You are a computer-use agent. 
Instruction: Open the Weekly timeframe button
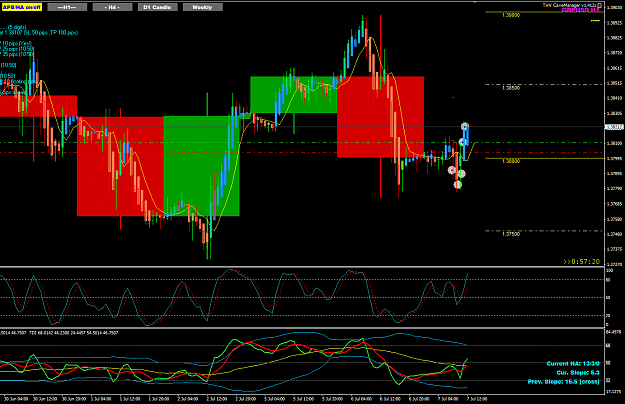[202, 7]
